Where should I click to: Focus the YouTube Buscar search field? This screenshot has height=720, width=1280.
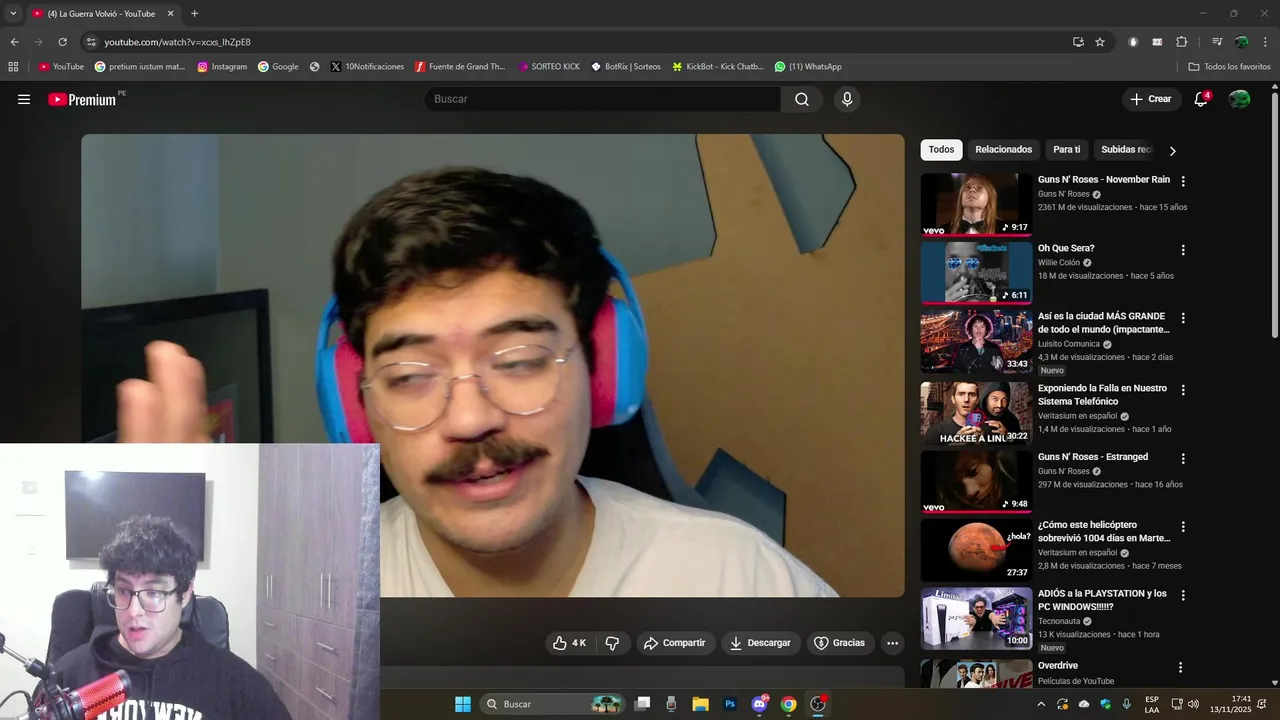[x=602, y=99]
